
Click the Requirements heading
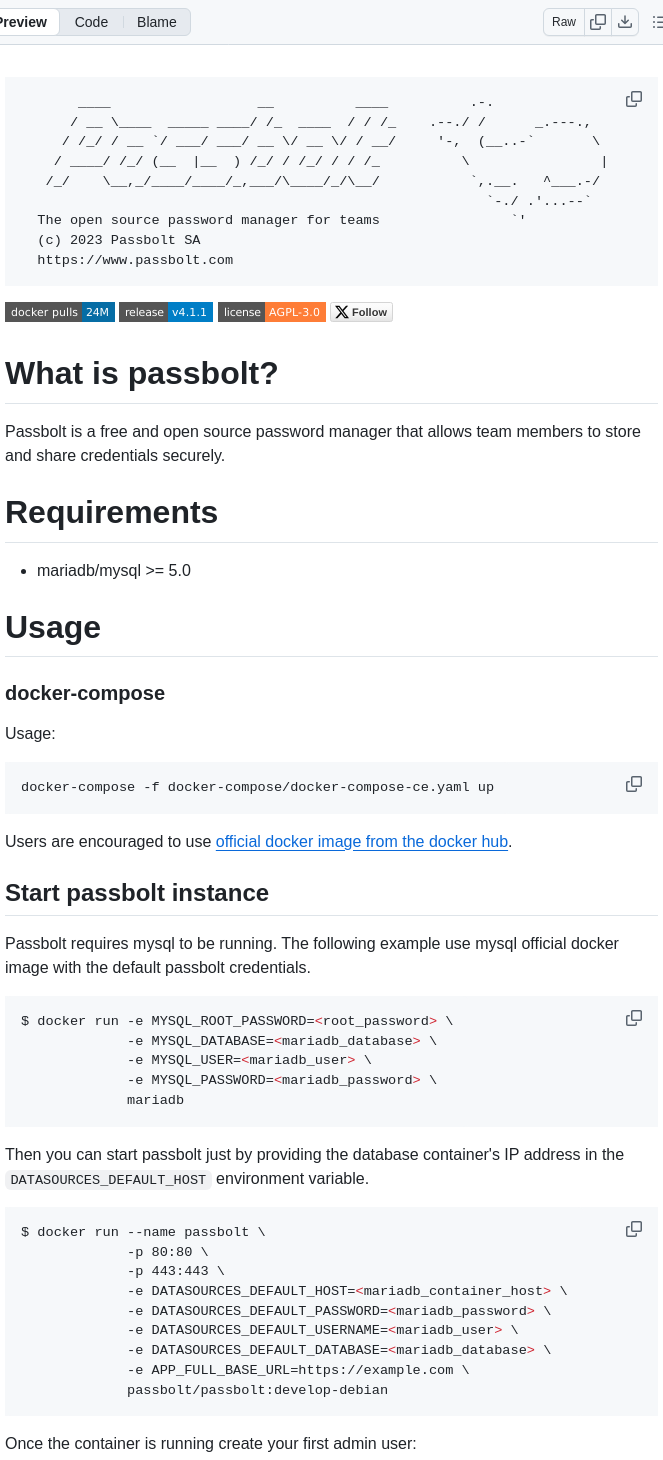coord(111,512)
